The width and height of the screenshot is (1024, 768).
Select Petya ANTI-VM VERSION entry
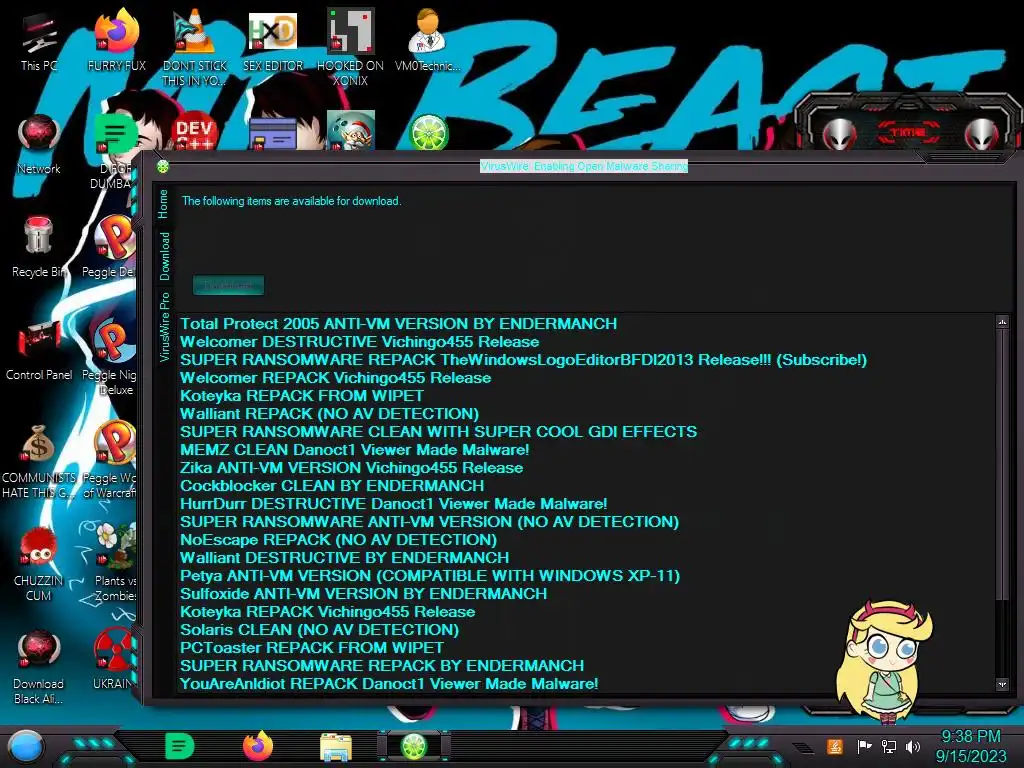[430, 576]
